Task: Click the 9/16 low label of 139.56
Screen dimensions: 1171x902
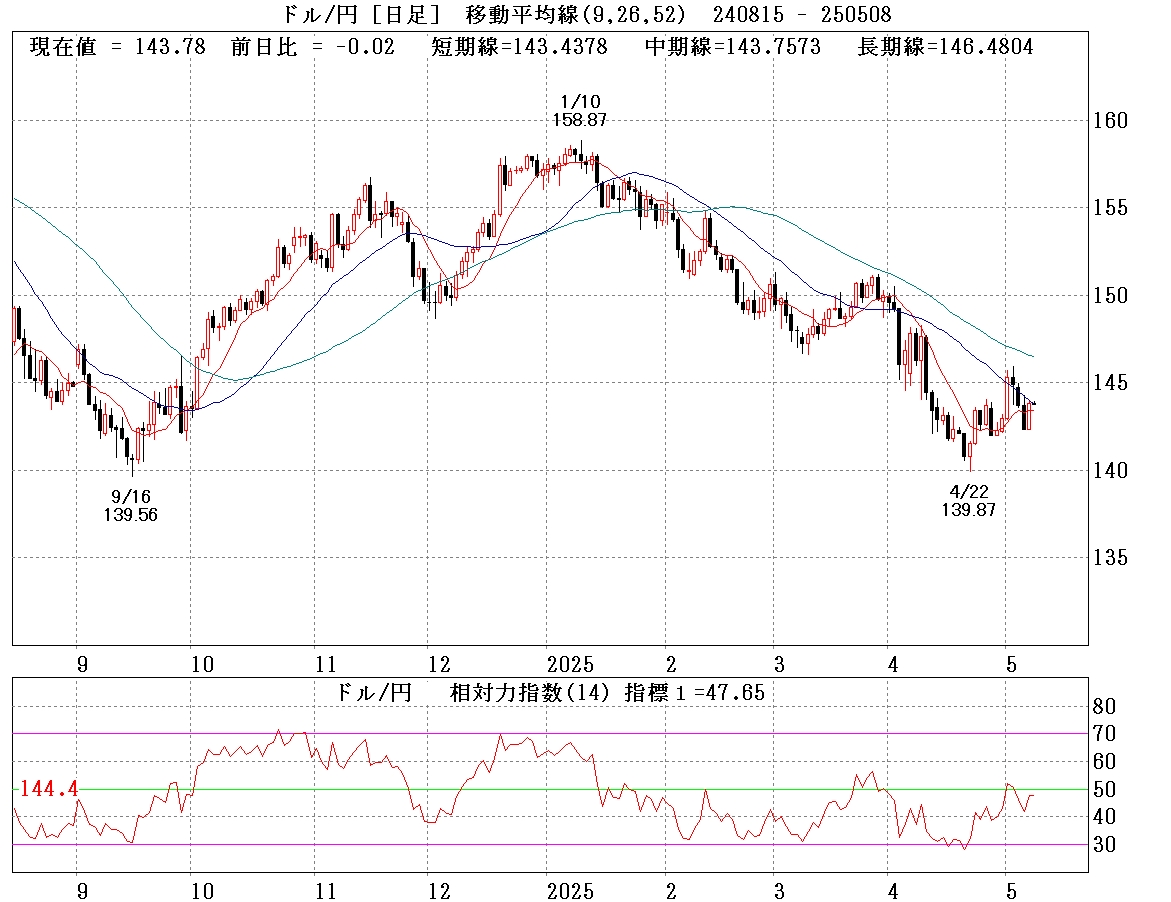Action: pyautogui.click(x=130, y=505)
